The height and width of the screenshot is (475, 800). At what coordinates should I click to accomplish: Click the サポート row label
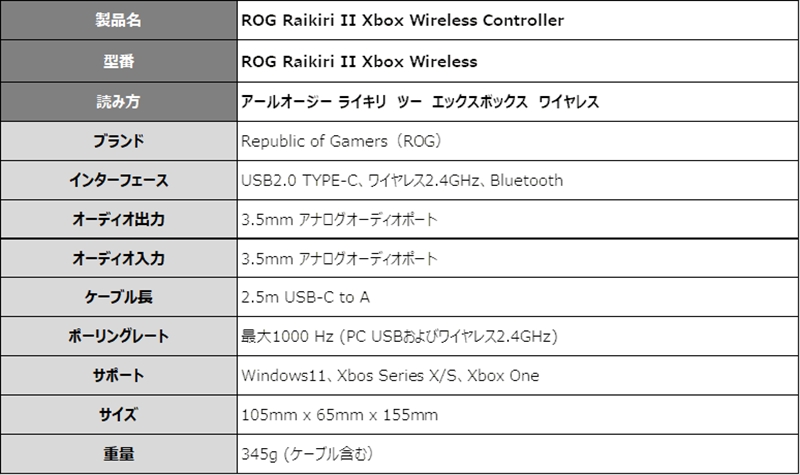[x=118, y=375]
